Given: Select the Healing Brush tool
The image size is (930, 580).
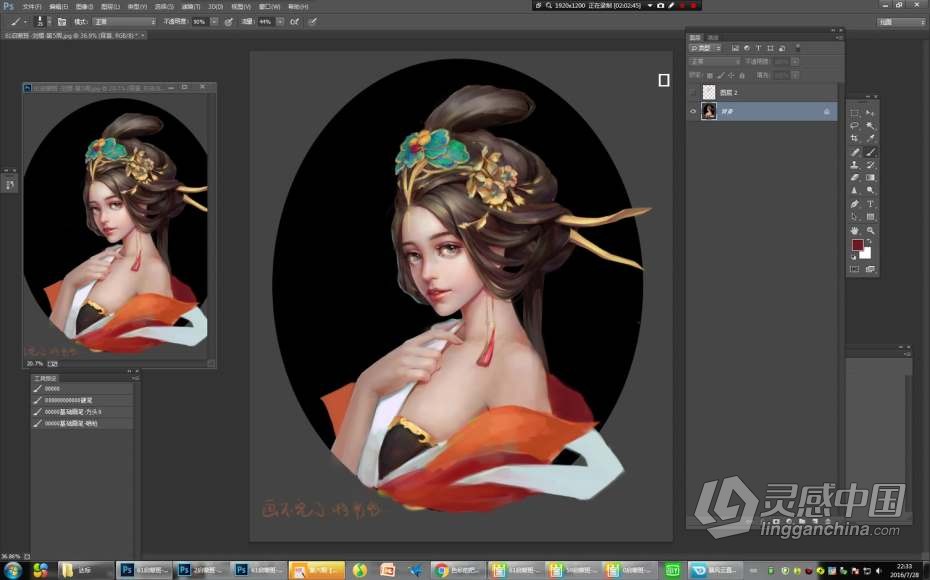Looking at the screenshot, I should (x=854, y=152).
